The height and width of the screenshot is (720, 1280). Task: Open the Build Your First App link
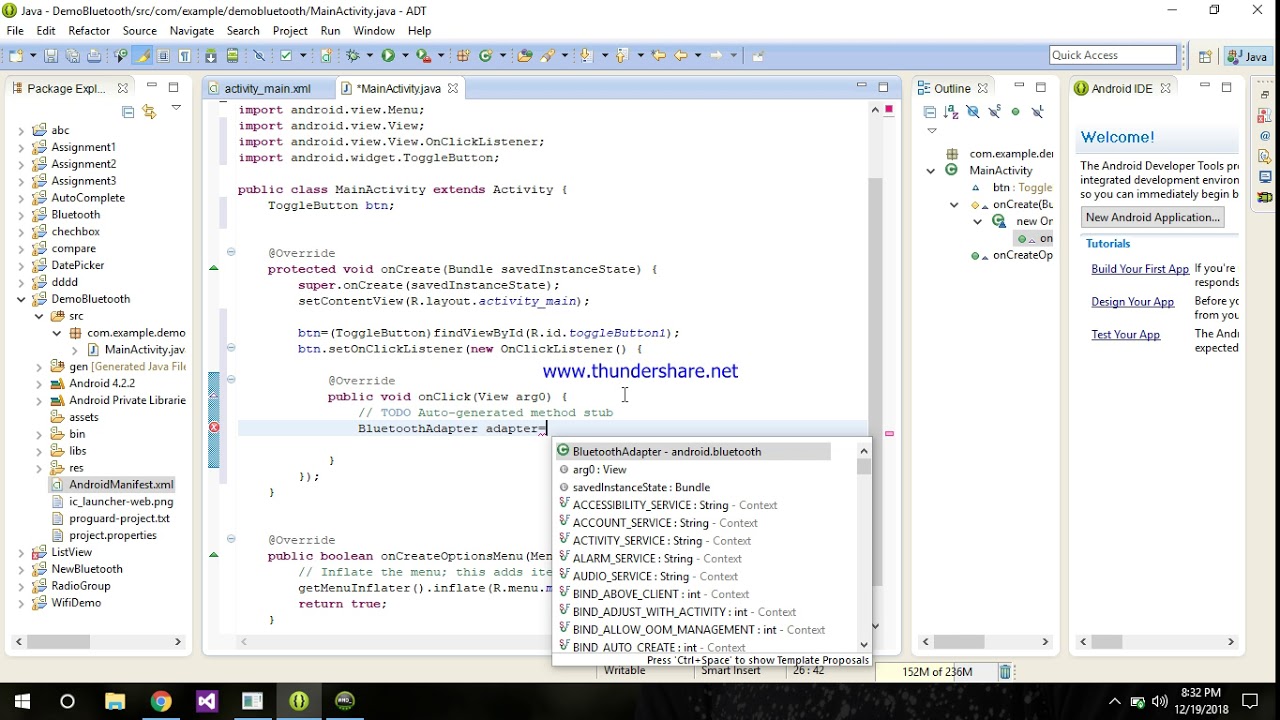click(1140, 269)
